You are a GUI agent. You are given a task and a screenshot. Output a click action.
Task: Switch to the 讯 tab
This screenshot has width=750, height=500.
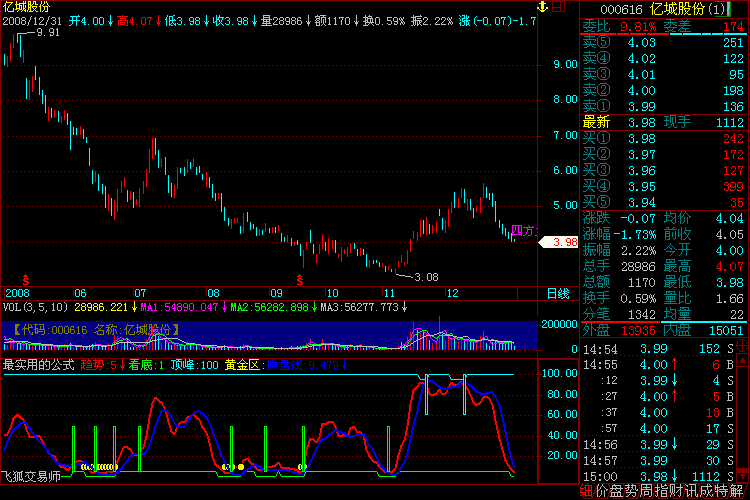click(x=691, y=491)
